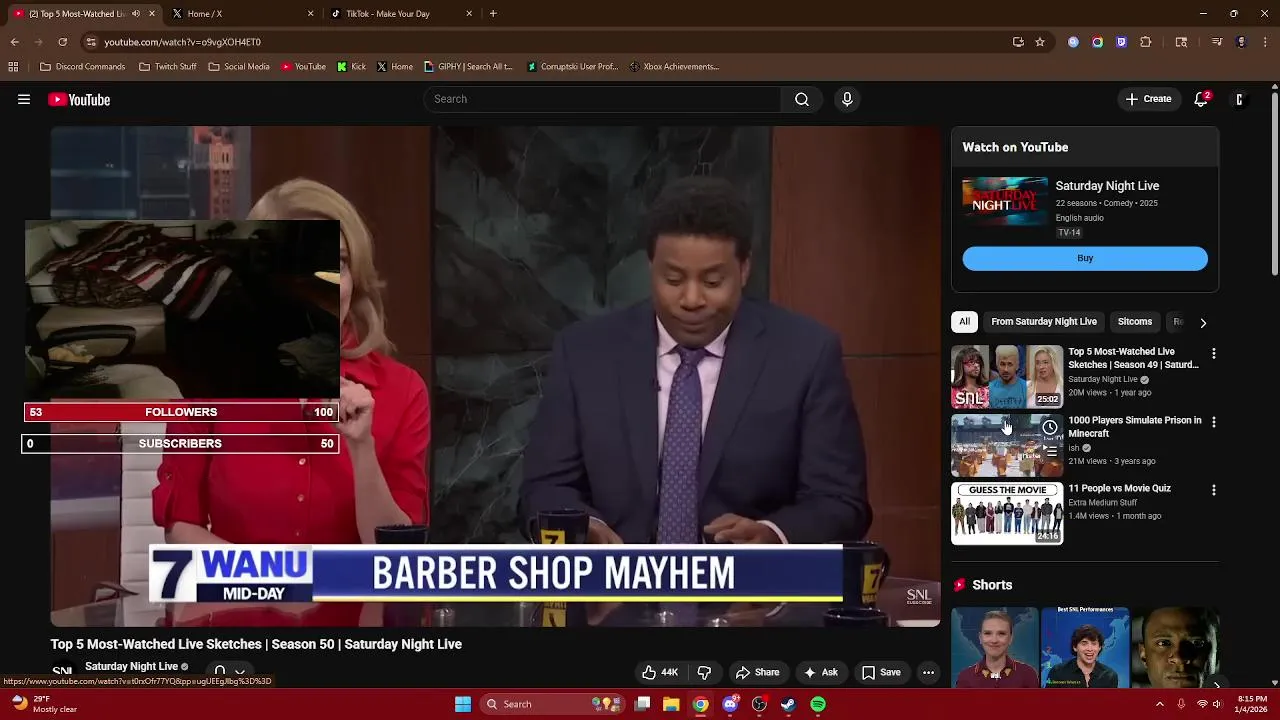The image size is (1280, 720).
Task: Switch to the Home / X tab
Action: pyautogui.click(x=242, y=14)
